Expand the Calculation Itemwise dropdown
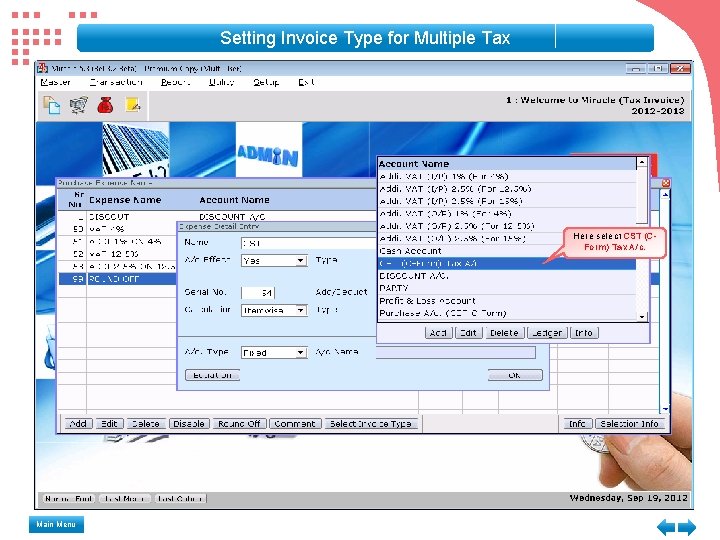 [300, 310]
